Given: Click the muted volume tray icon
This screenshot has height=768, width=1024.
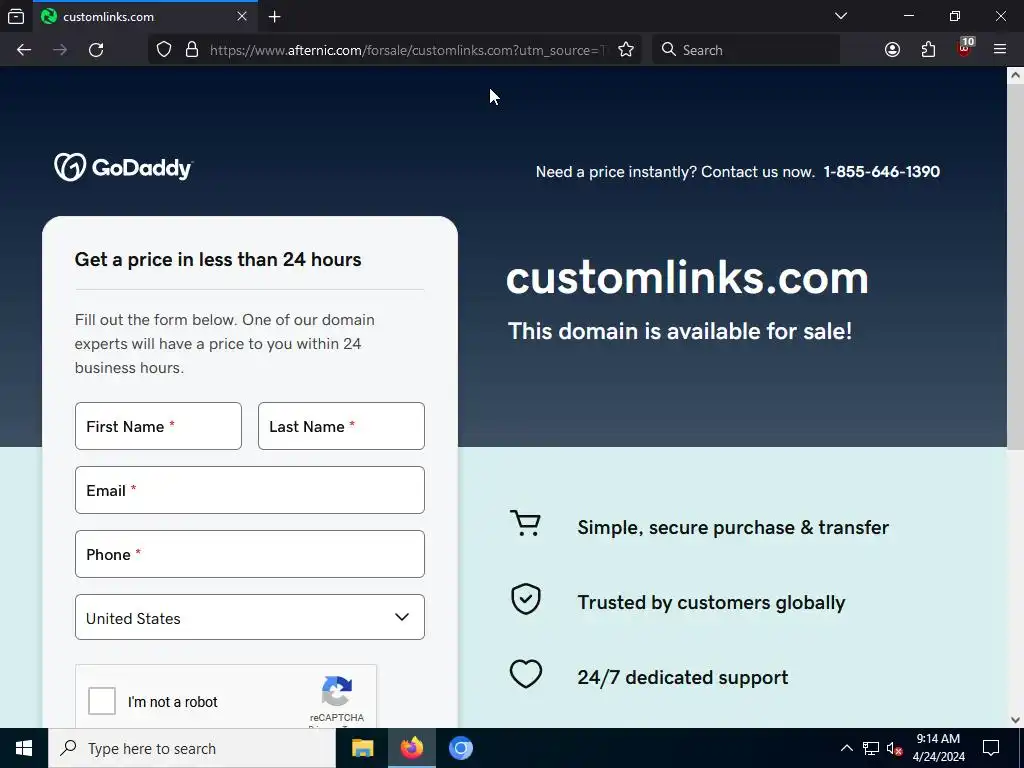Looking at the screenshot, I should point(895,749).
